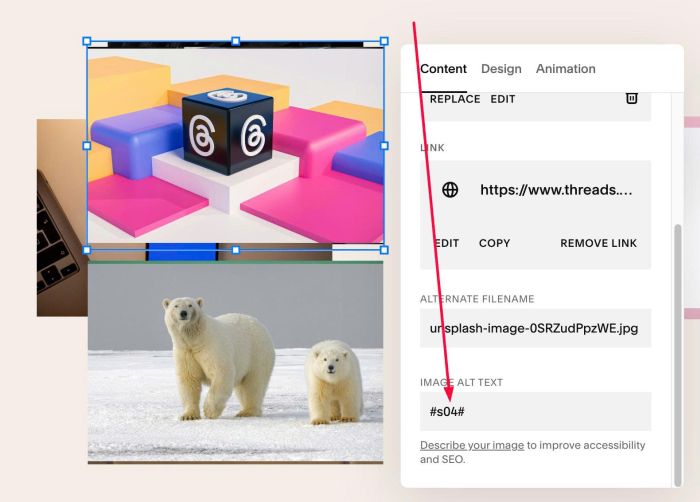The width and height of the screenshot is (700, 502).
Task: Click the bottom-right selection resize handle
Action: click(x=384, y=250)
